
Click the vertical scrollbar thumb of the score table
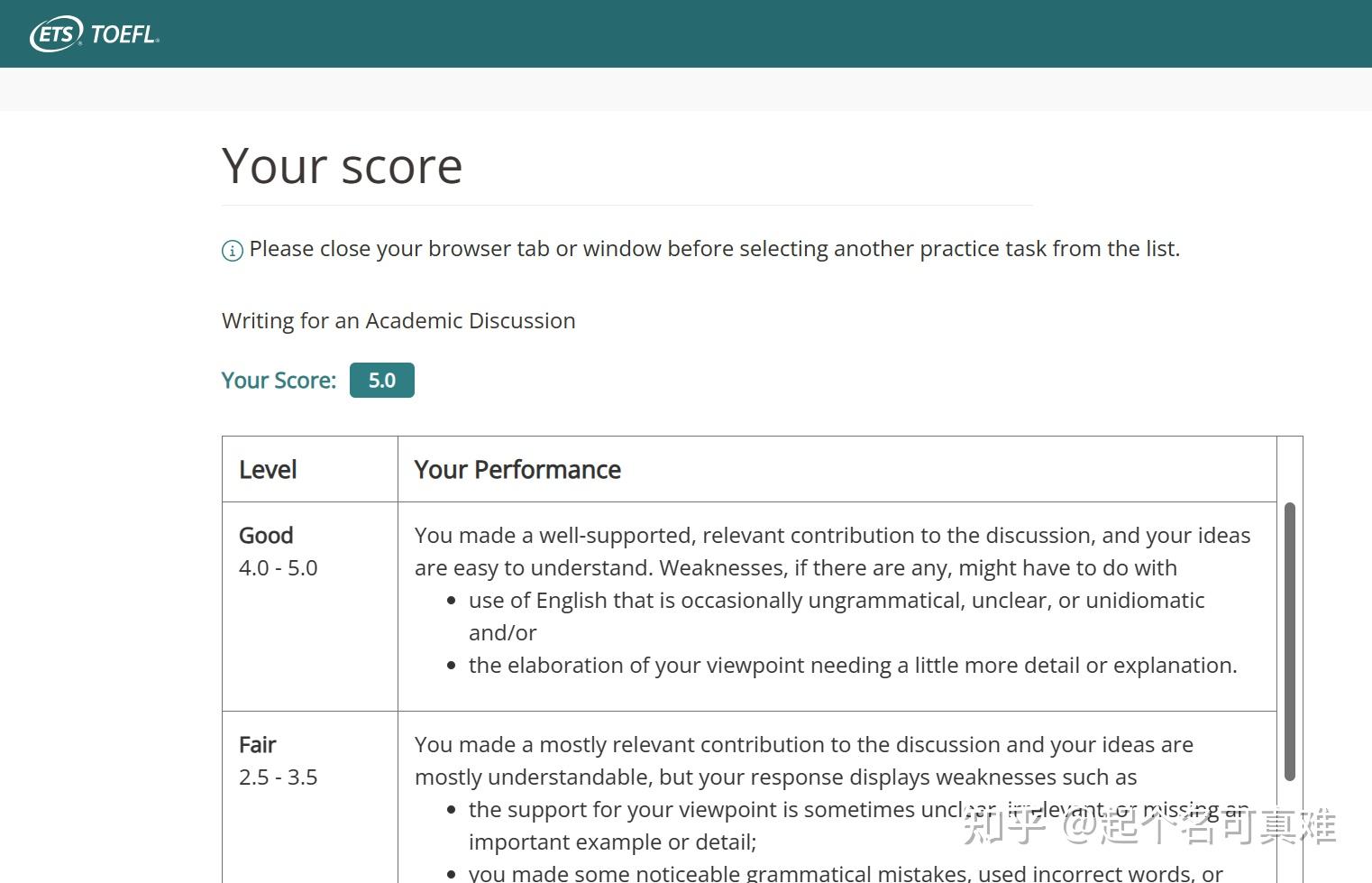(x=1289, y=641)
